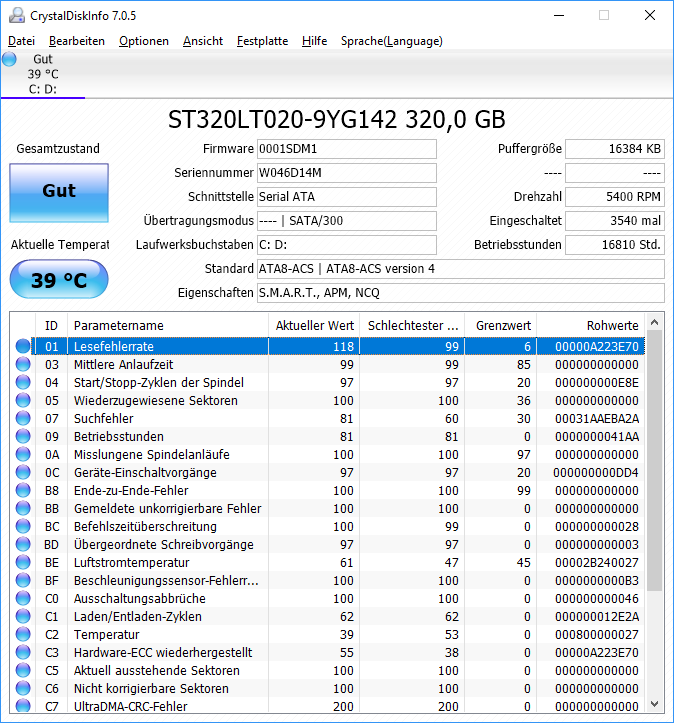674x723 pixels.
Task: Click the status orb for Hardware-ECC wiederhergestellt
Action: 23,652
